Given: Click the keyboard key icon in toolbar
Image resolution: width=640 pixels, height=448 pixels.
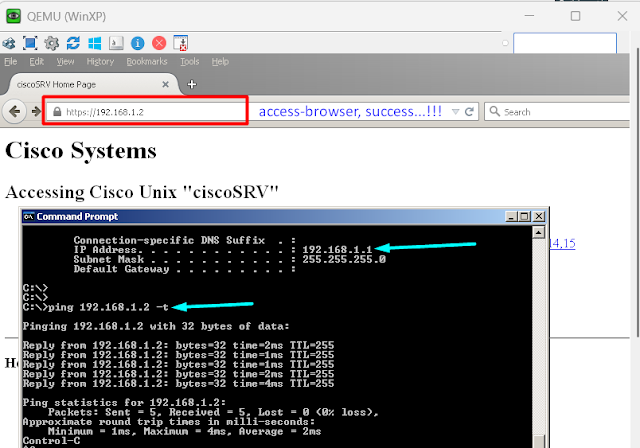Looking at the screenshot, I should [116, 43].
